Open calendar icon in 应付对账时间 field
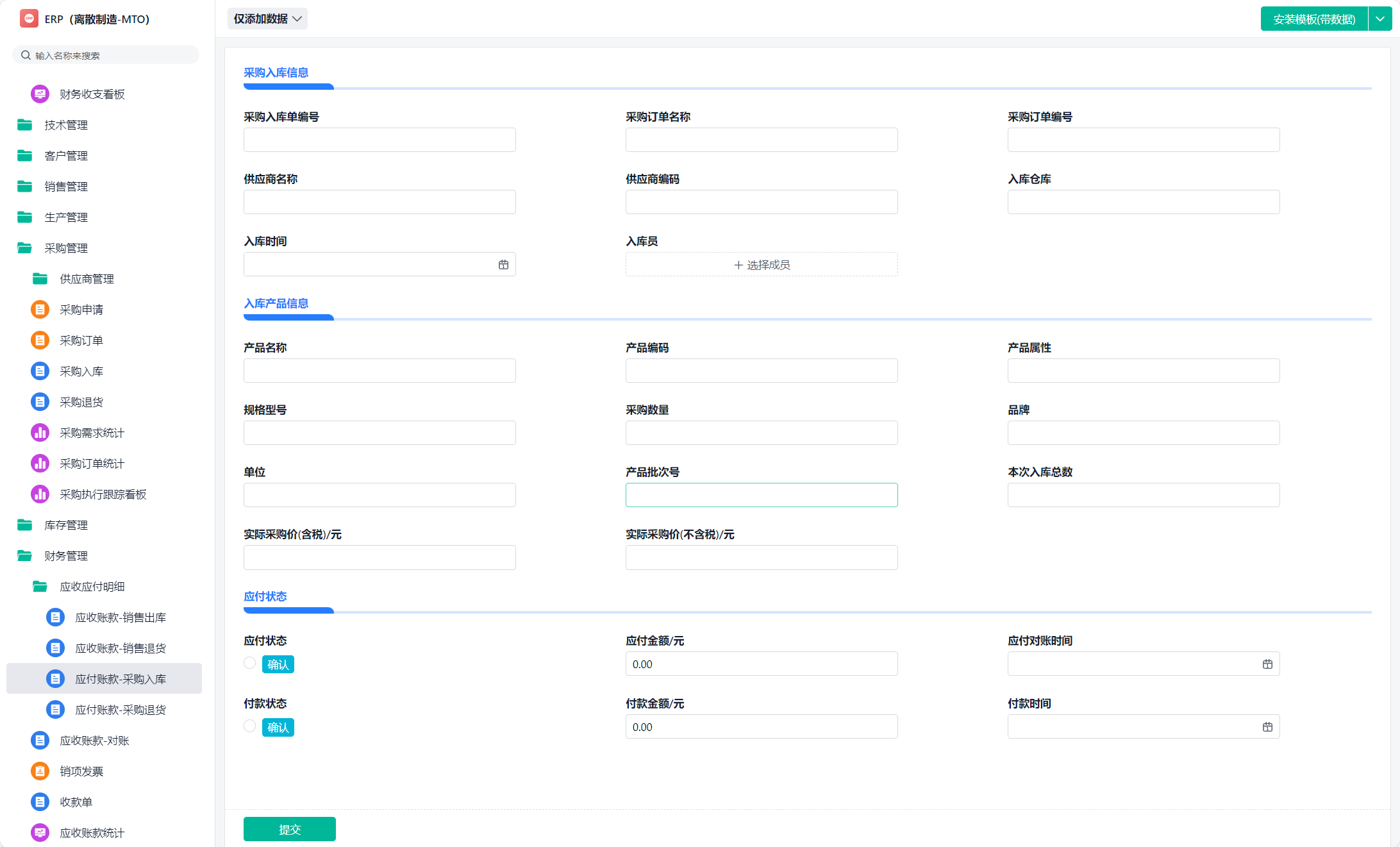Viewport: 1400px width, 847px height. click(1267, 664)
